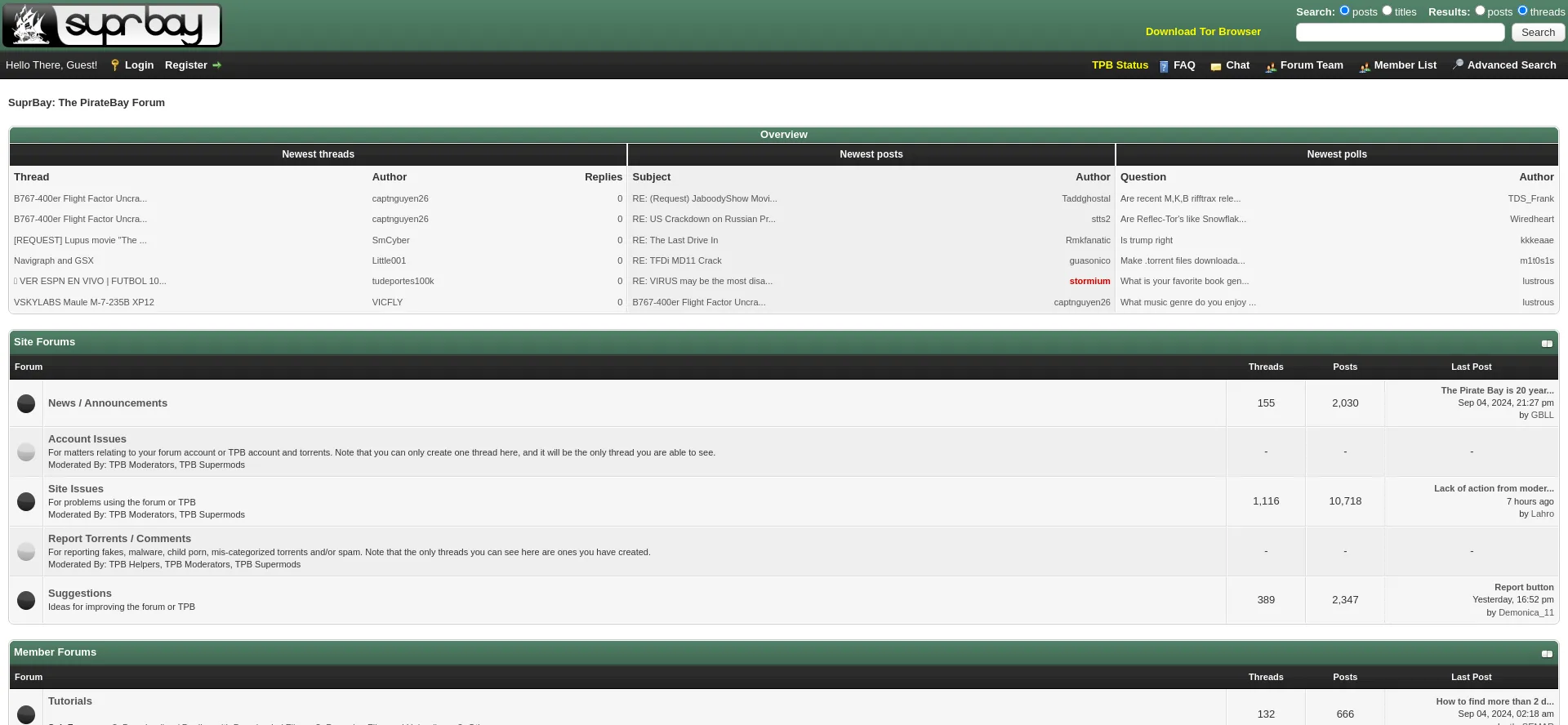
Task: Click the Chat speech bubble icon
Action: 1216,66
